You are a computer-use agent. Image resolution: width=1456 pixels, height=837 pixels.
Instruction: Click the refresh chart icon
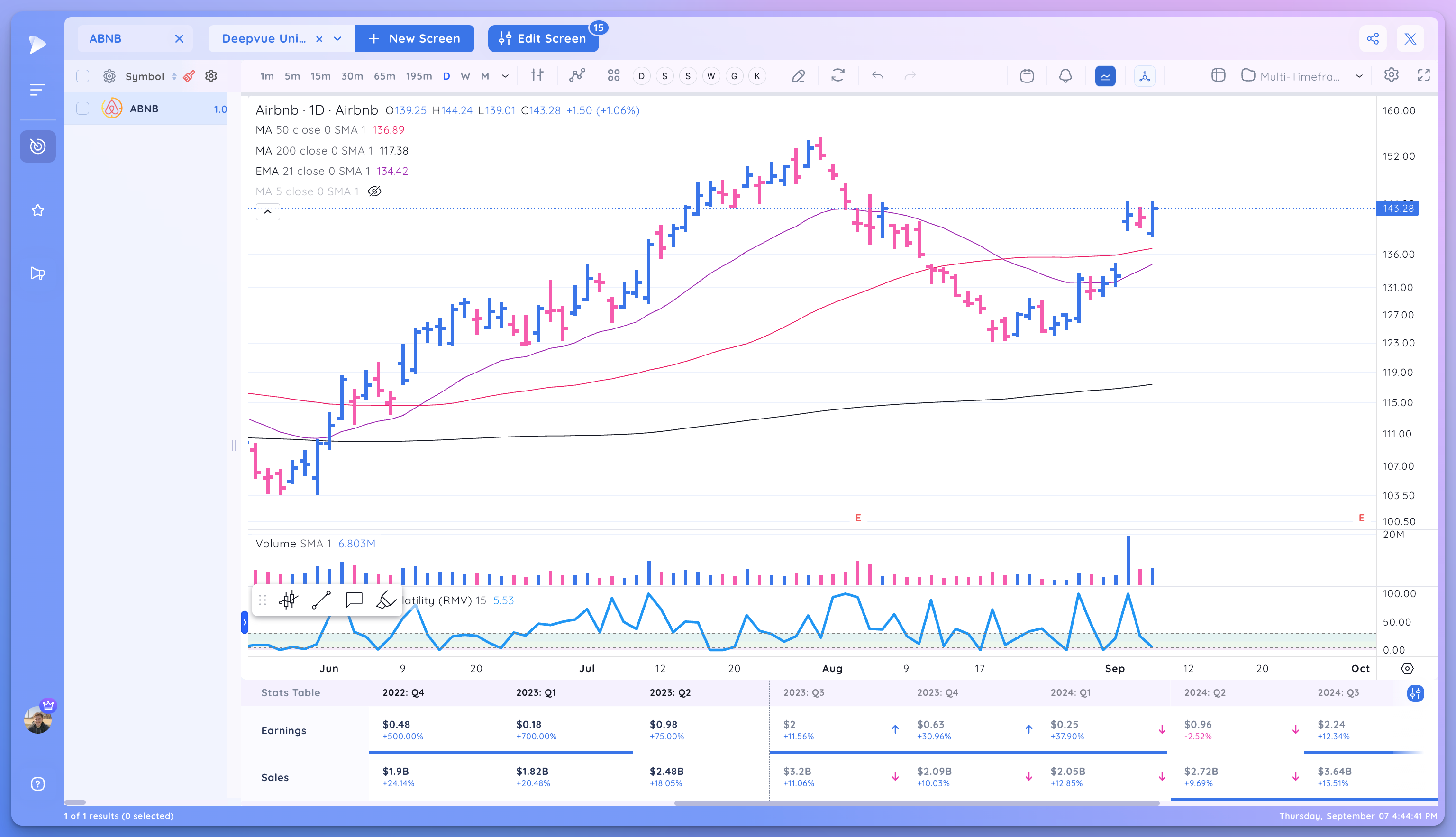point(837,75)
